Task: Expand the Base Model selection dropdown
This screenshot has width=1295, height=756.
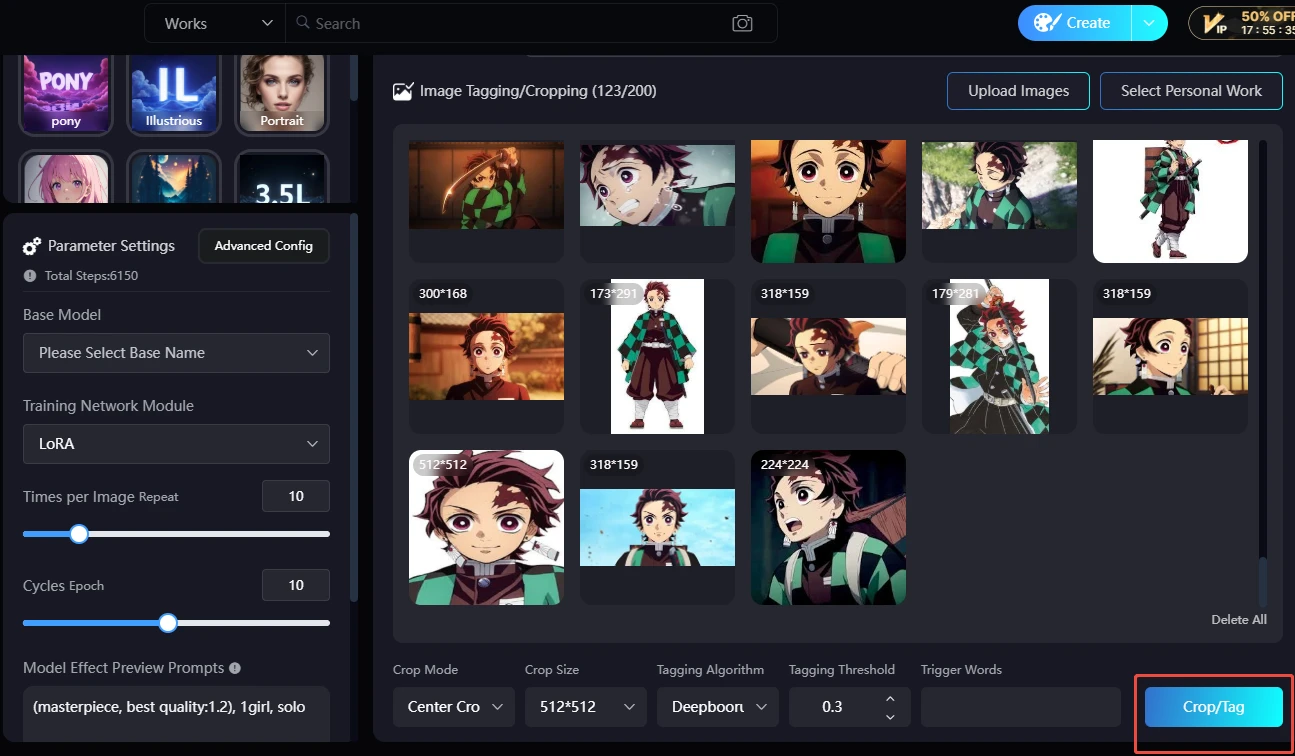Action: (176, 353)
